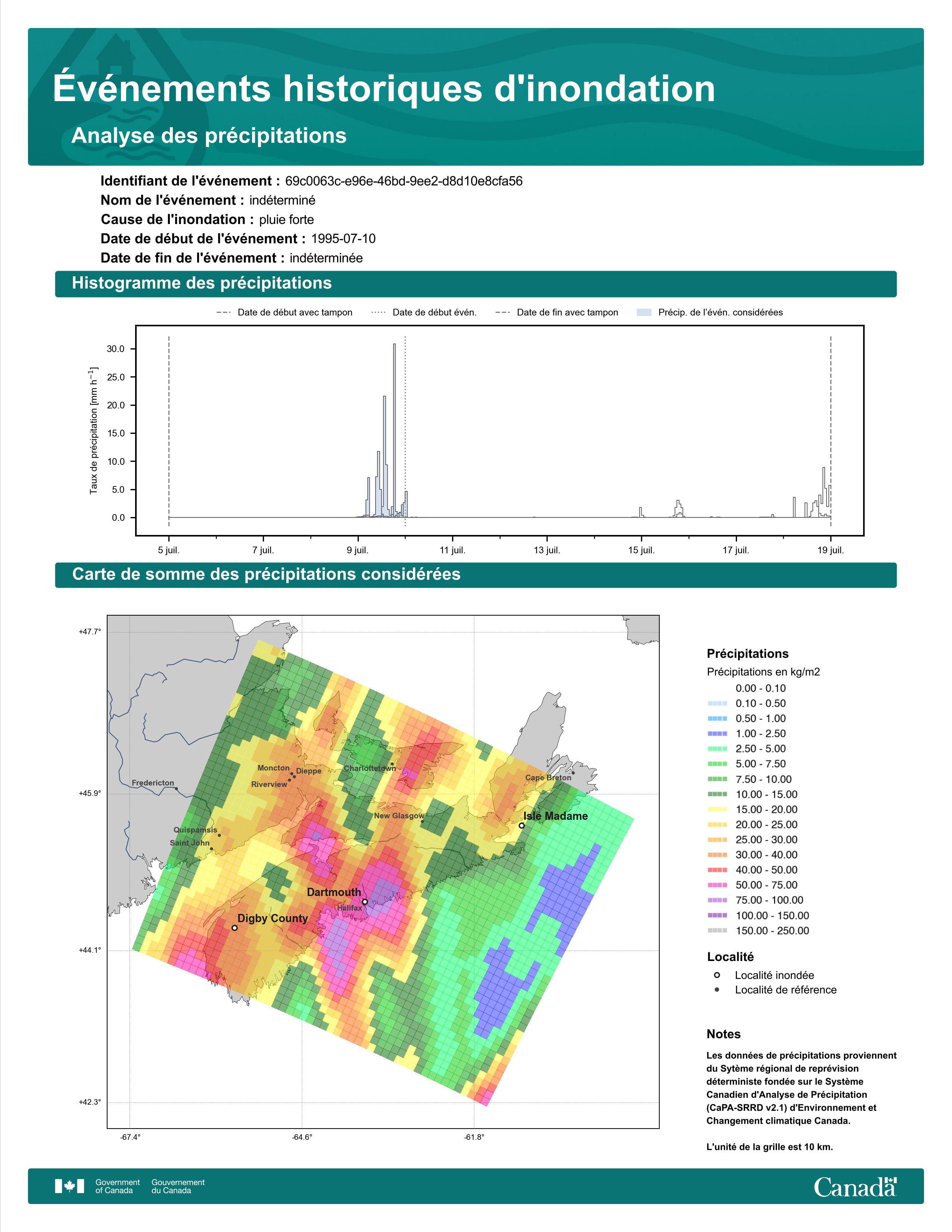Click the 15.00 - 20.00 yellow legend swatch
Viewport: 952px width, 1232px height.
[717, 809]
